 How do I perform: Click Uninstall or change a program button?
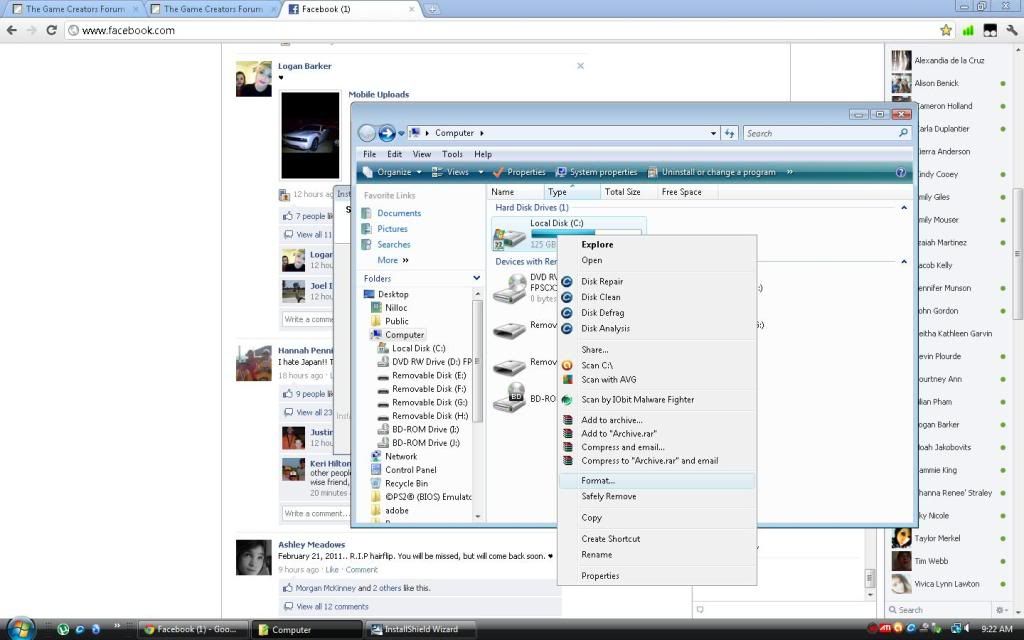[711, 172]
